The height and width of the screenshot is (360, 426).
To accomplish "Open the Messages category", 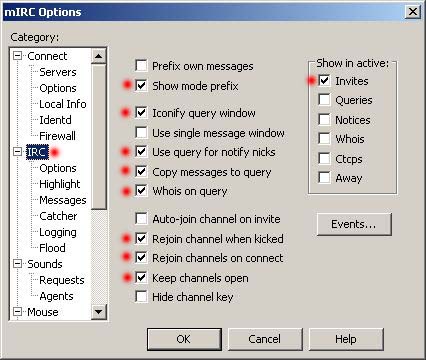I will (63, 200).
